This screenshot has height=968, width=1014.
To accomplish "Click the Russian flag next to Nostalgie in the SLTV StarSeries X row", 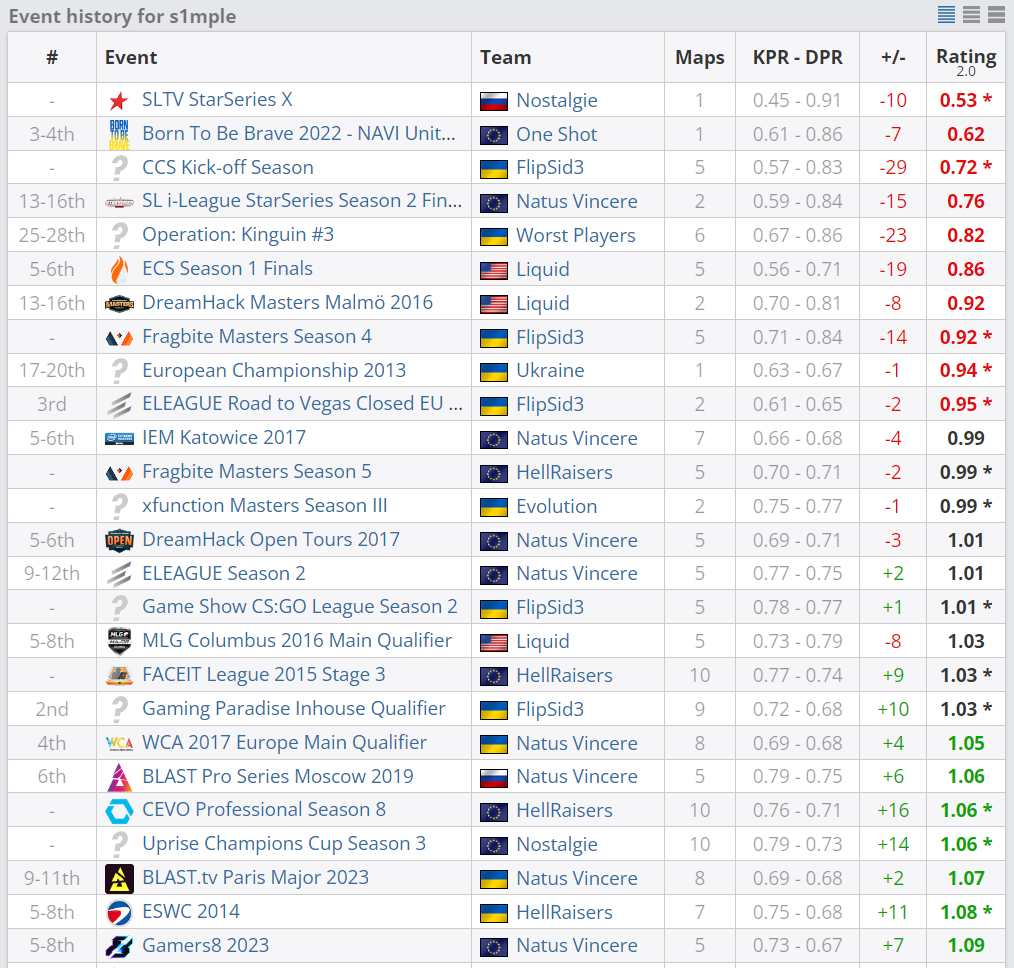I will tap(493, 101).
